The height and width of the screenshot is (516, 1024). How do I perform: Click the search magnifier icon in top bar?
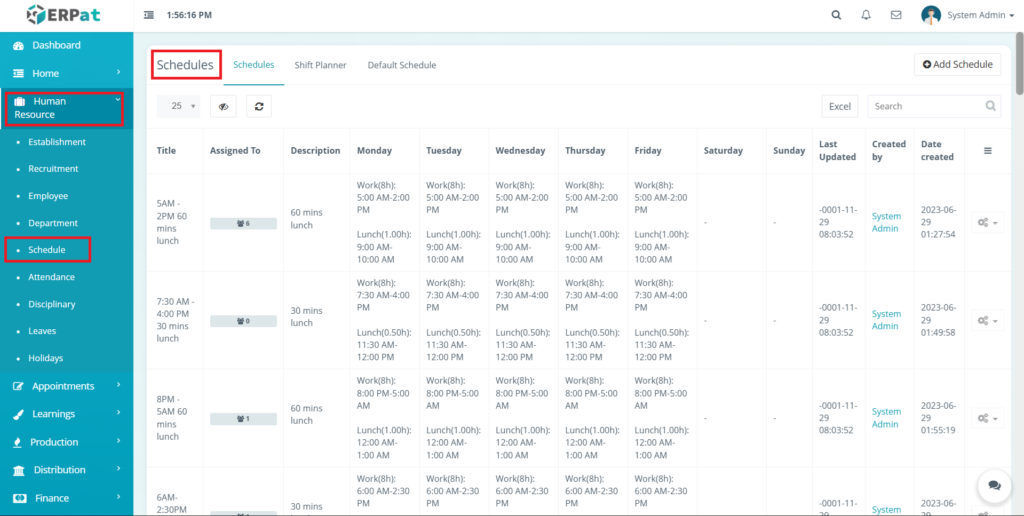pyautogui.click(x=836, y=15)
